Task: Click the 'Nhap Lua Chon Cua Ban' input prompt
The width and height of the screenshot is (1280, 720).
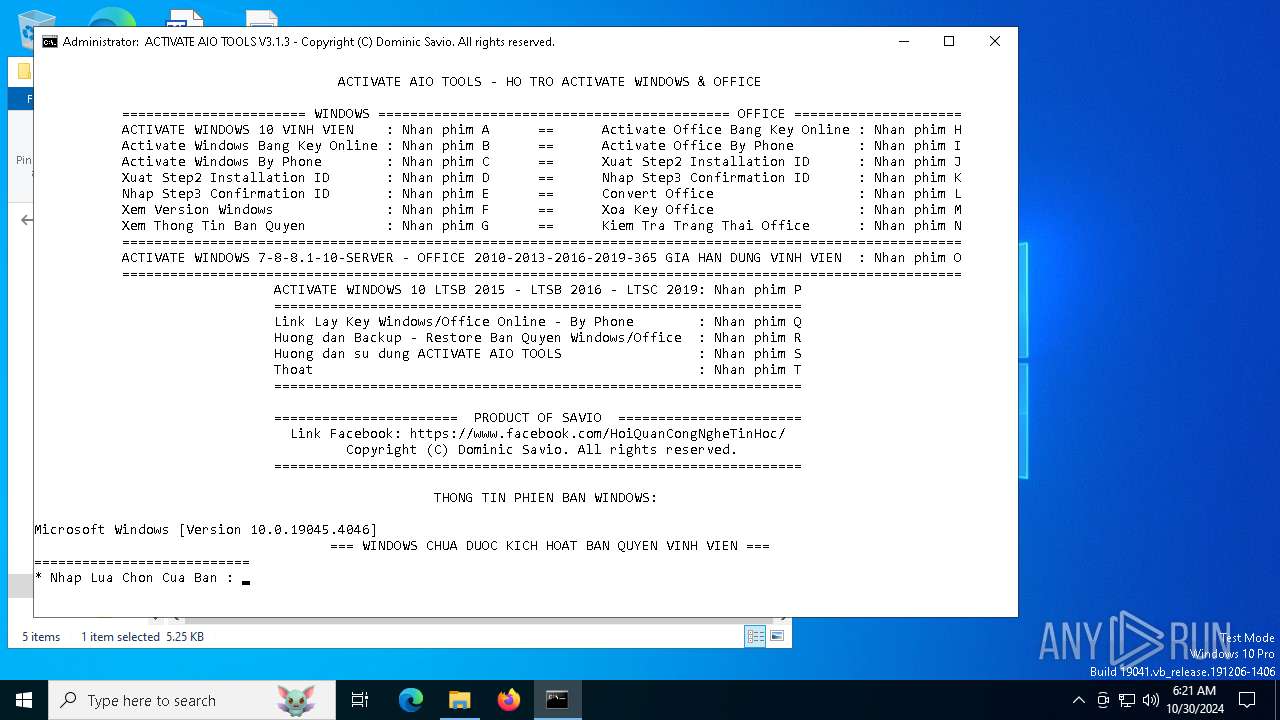Action: pos(141,578)
